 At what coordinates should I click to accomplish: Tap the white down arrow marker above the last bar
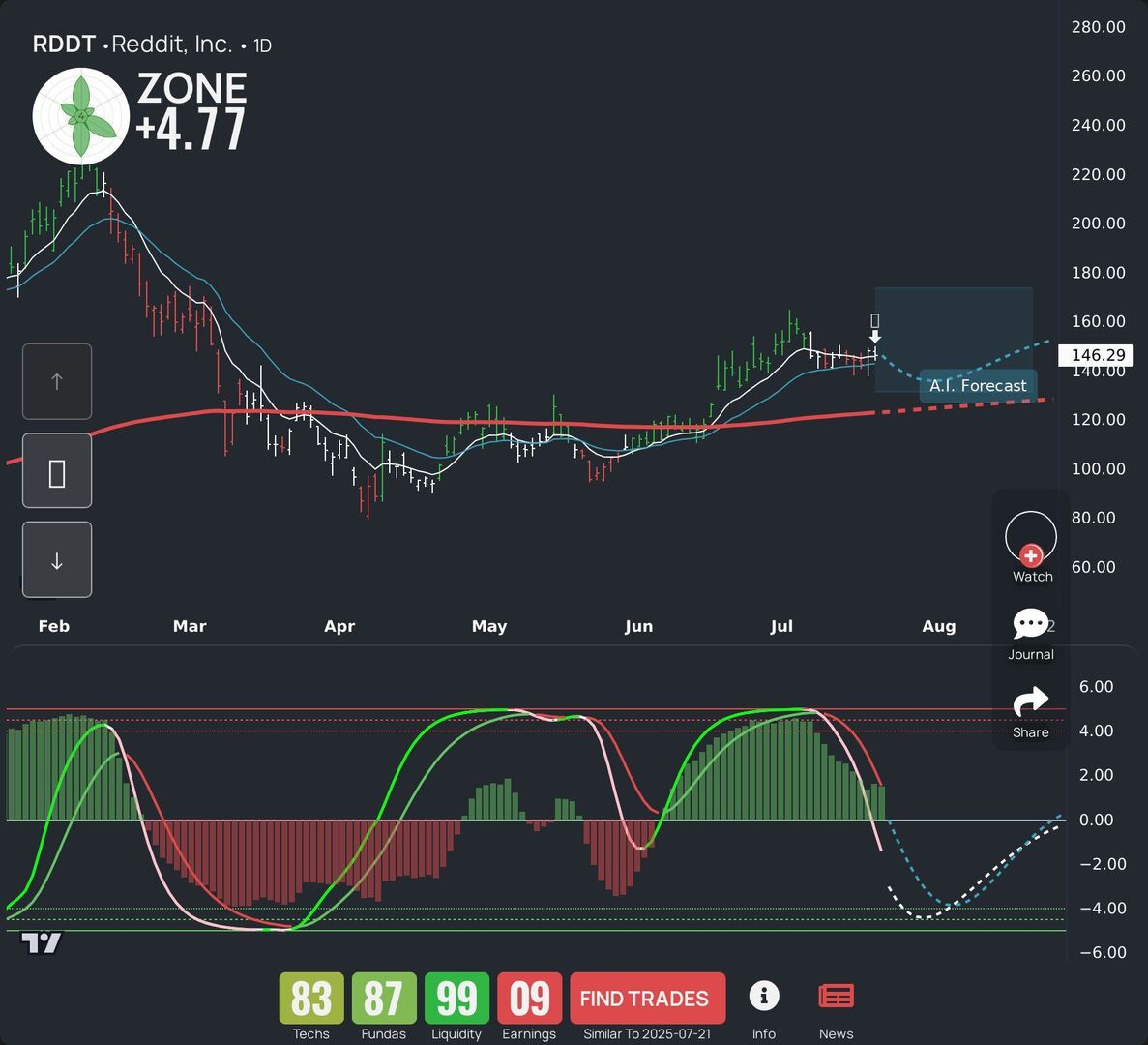coord(875,337)
